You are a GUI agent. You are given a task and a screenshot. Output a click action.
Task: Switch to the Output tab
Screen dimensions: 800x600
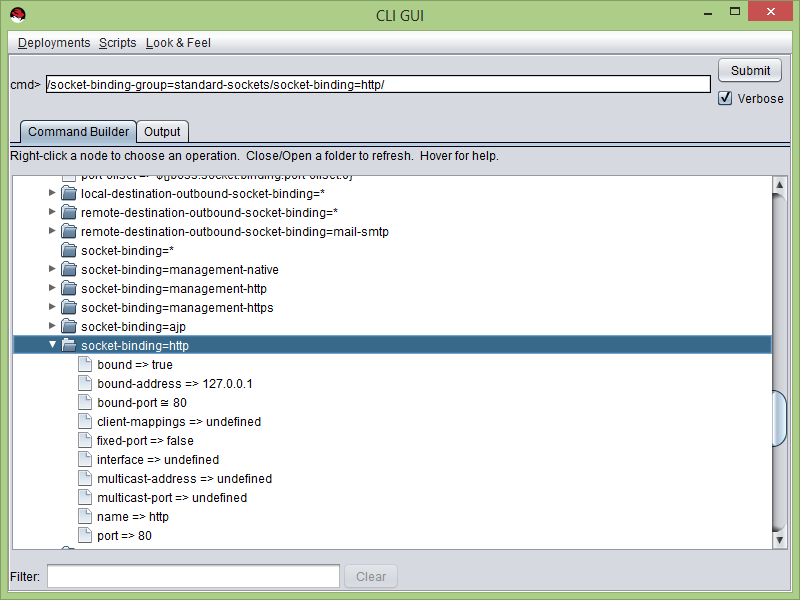(162, 131)
